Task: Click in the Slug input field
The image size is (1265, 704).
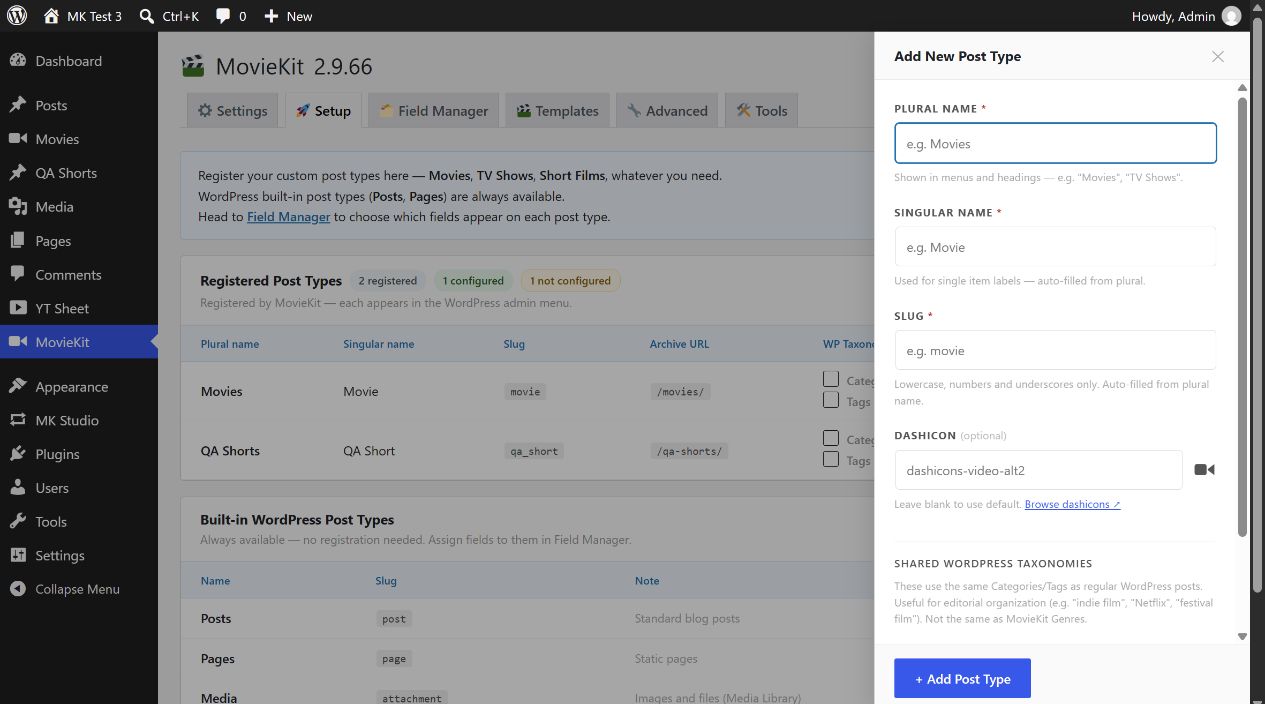Action: 1055,350
